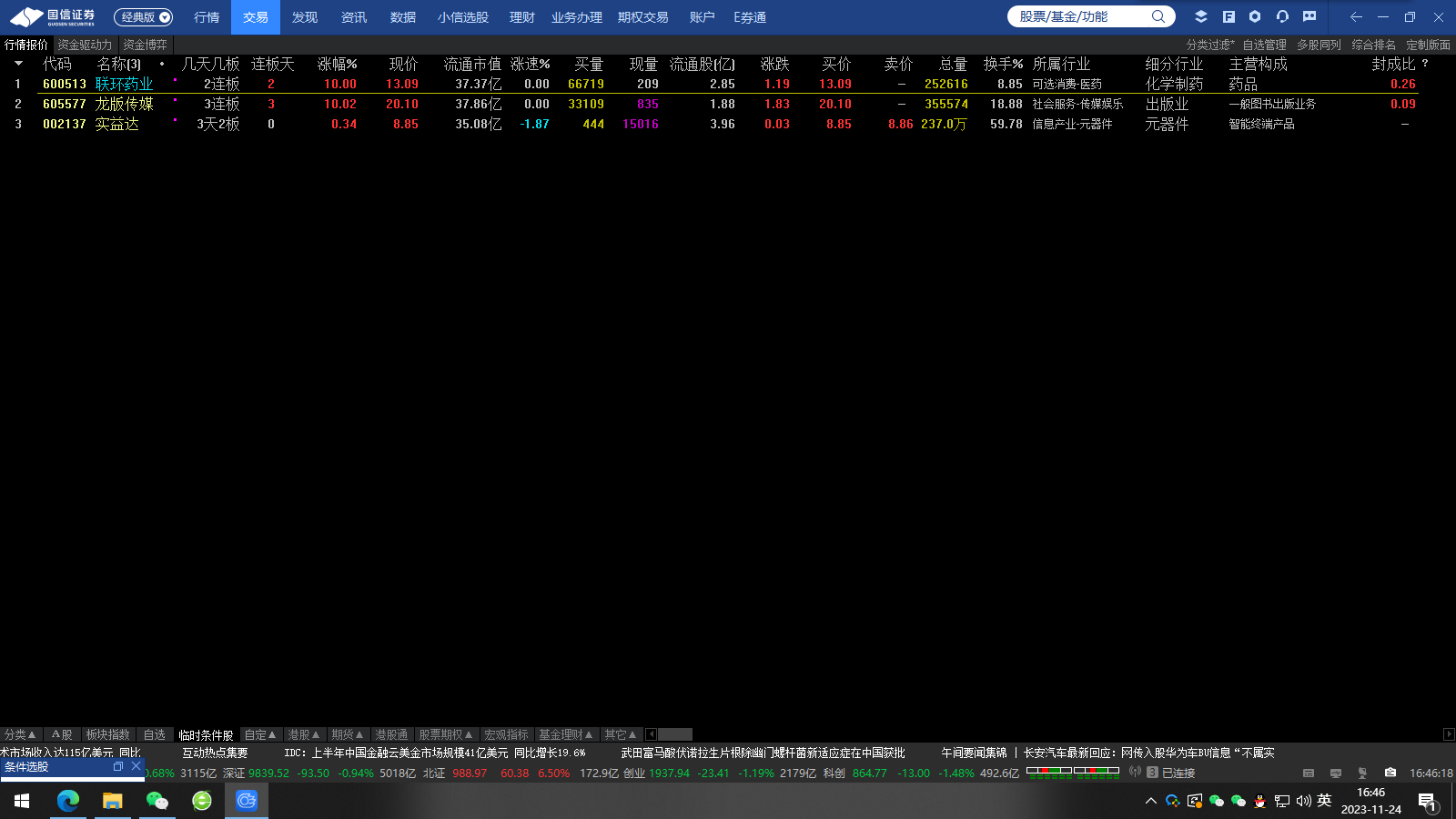Click the F icon in title bar

coord(1228,16)
